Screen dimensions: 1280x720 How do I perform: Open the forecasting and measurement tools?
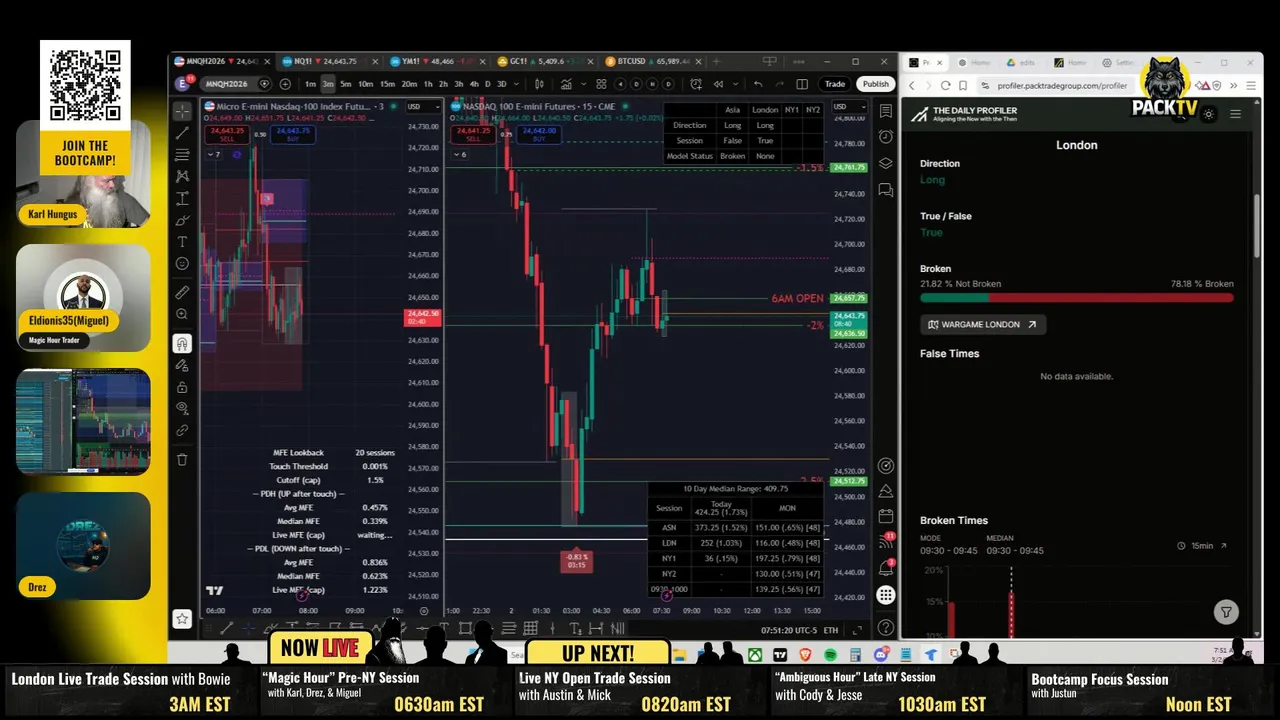182,198
